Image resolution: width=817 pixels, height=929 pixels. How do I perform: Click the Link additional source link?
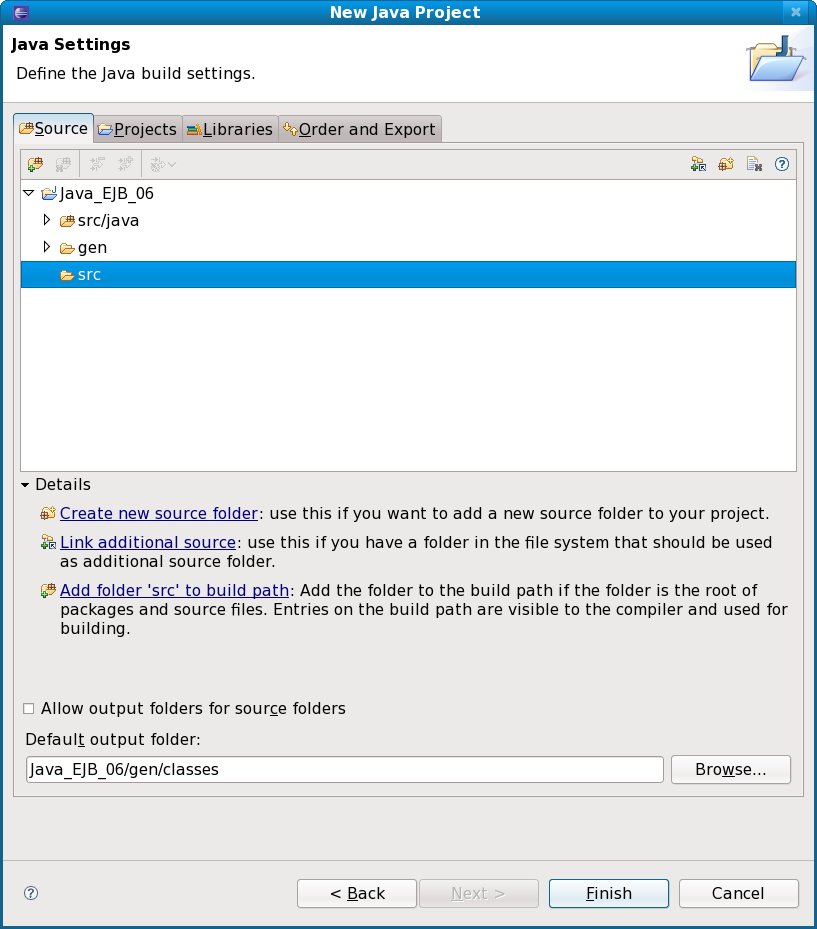pyautogui.click(x=147, y=542)
